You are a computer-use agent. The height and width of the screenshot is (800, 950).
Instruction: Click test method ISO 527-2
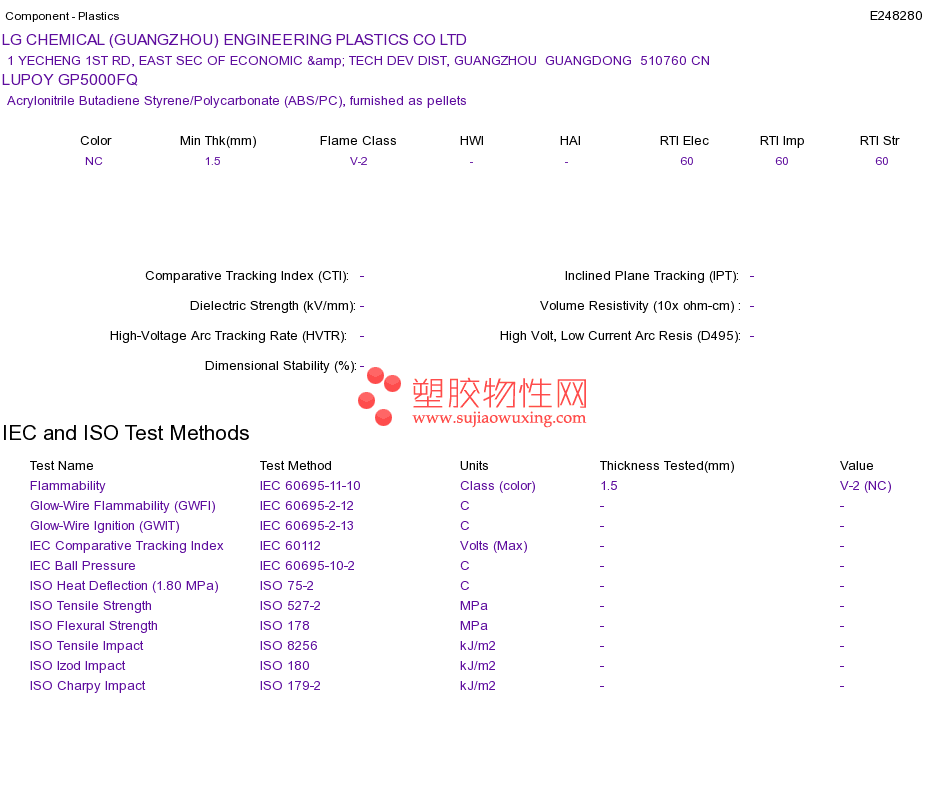coord(290,605)
